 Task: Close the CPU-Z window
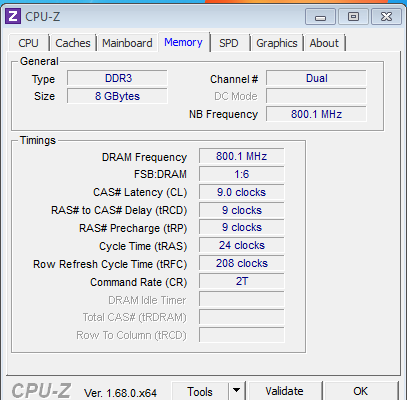[386, 17]
